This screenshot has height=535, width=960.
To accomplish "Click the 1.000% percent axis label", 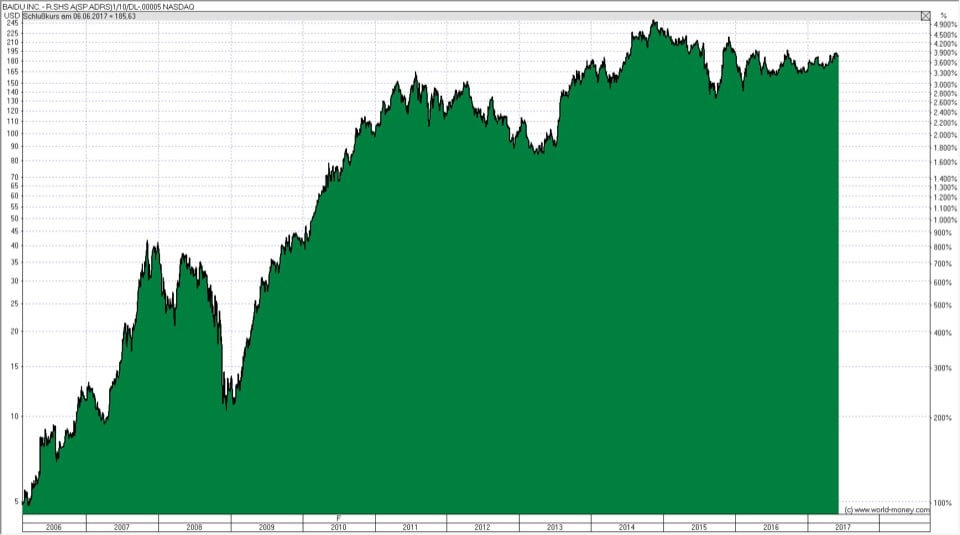I will 945,220.
